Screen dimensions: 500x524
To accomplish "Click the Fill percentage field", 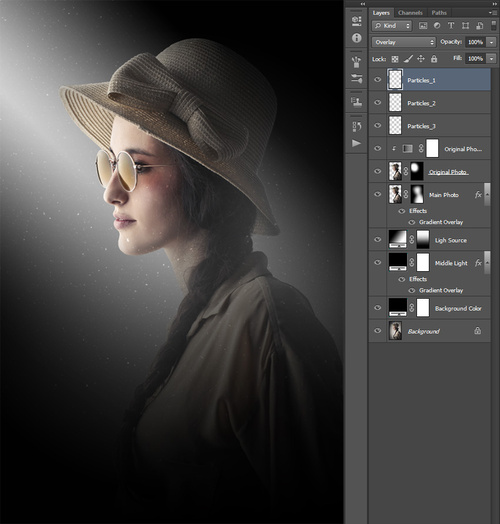I will [x=475, y=59].
